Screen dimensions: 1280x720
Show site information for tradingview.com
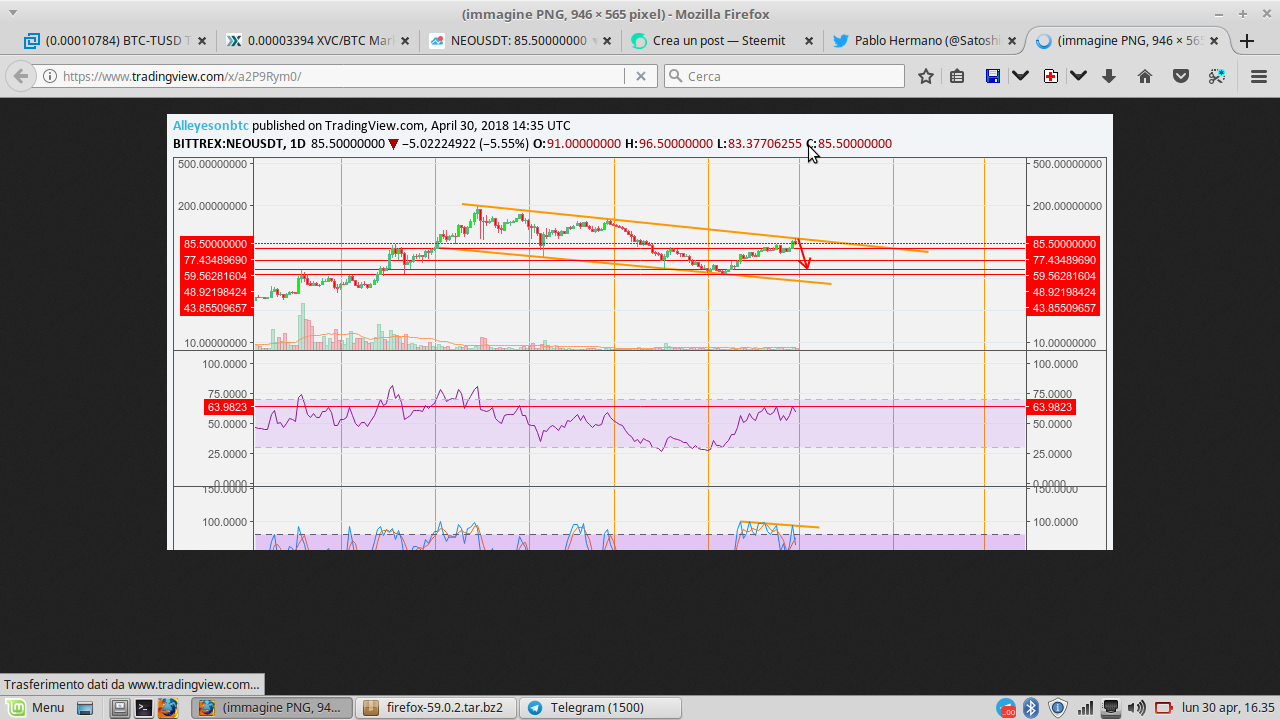point(50,76)
